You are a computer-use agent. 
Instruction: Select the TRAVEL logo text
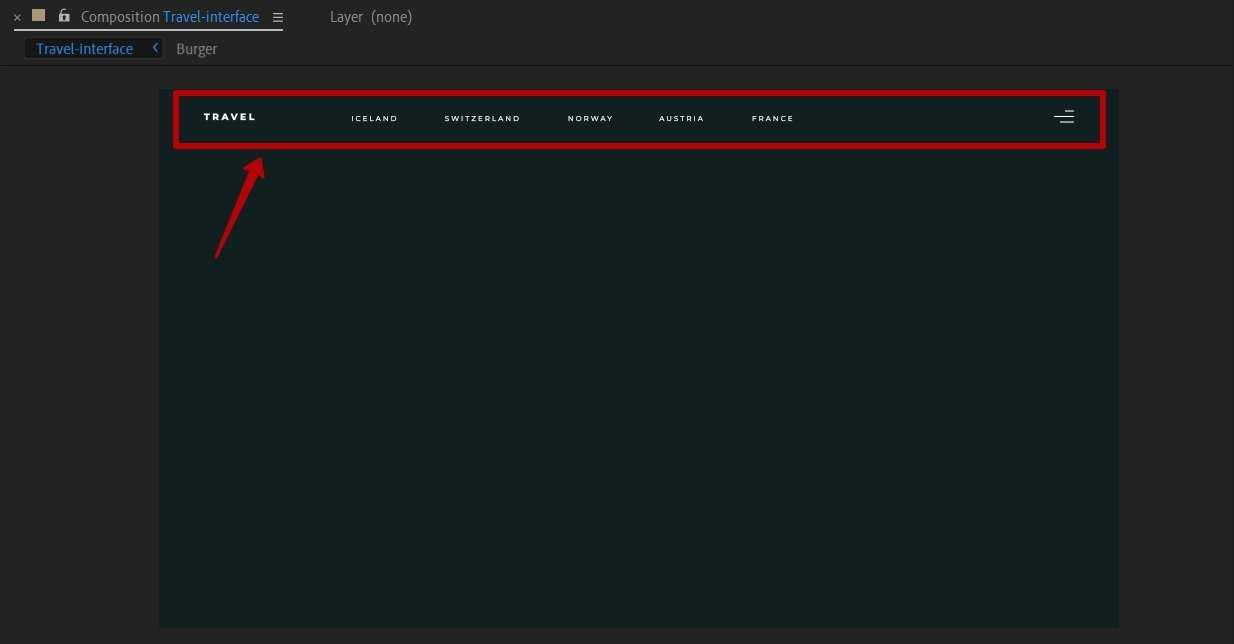(229, 117)
